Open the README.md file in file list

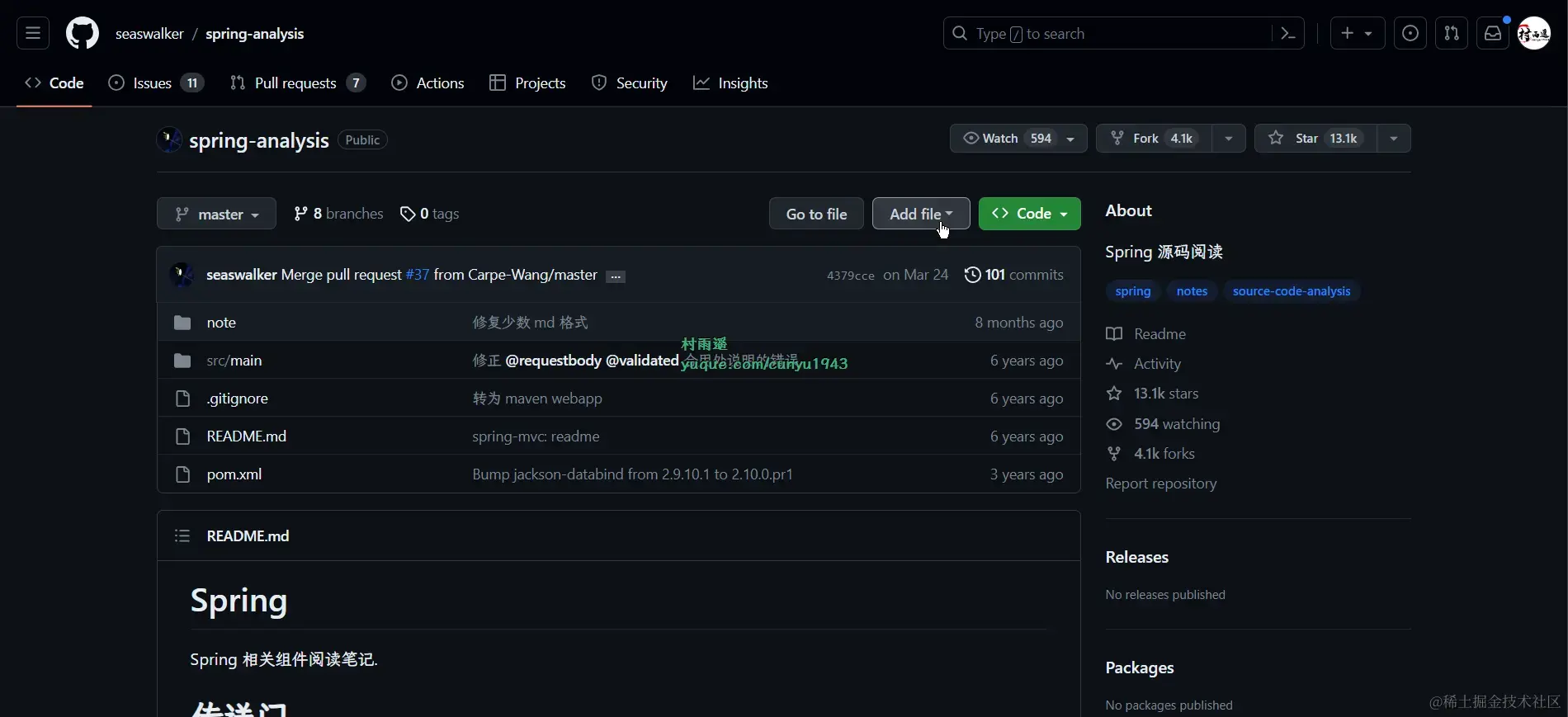(246, 436)
